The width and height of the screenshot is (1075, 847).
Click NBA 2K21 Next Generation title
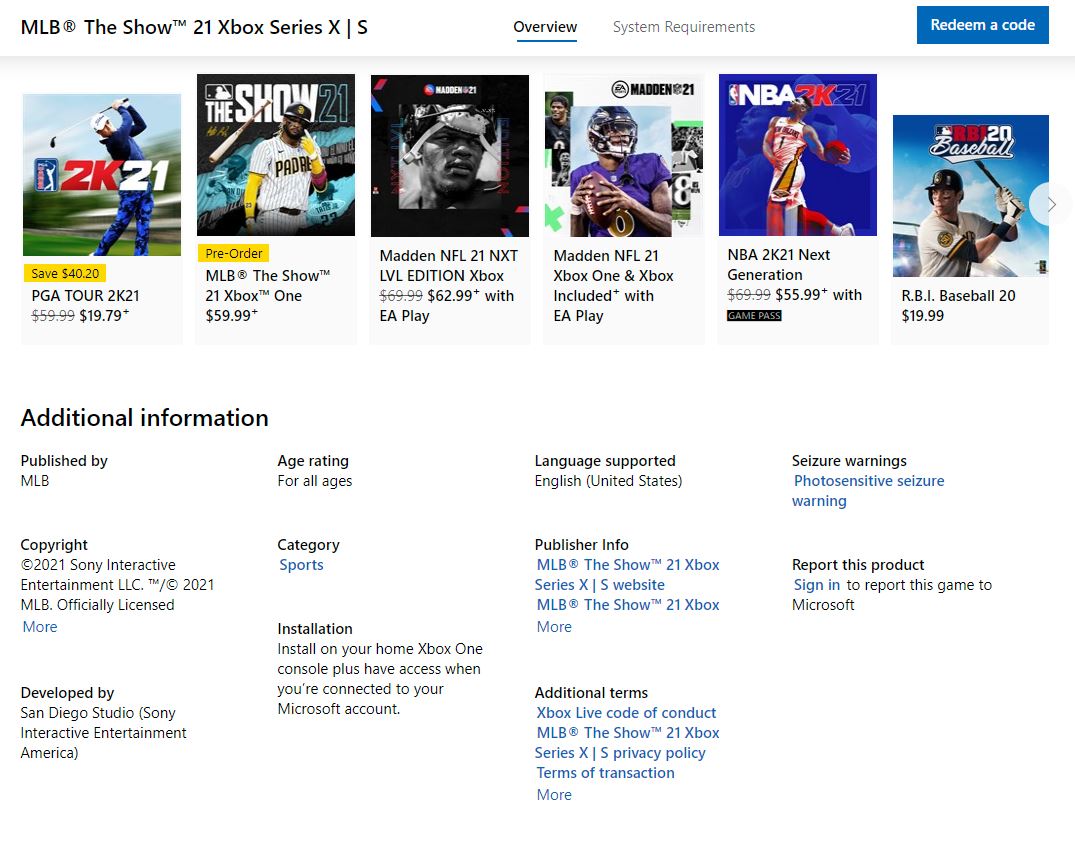[779, 265]
